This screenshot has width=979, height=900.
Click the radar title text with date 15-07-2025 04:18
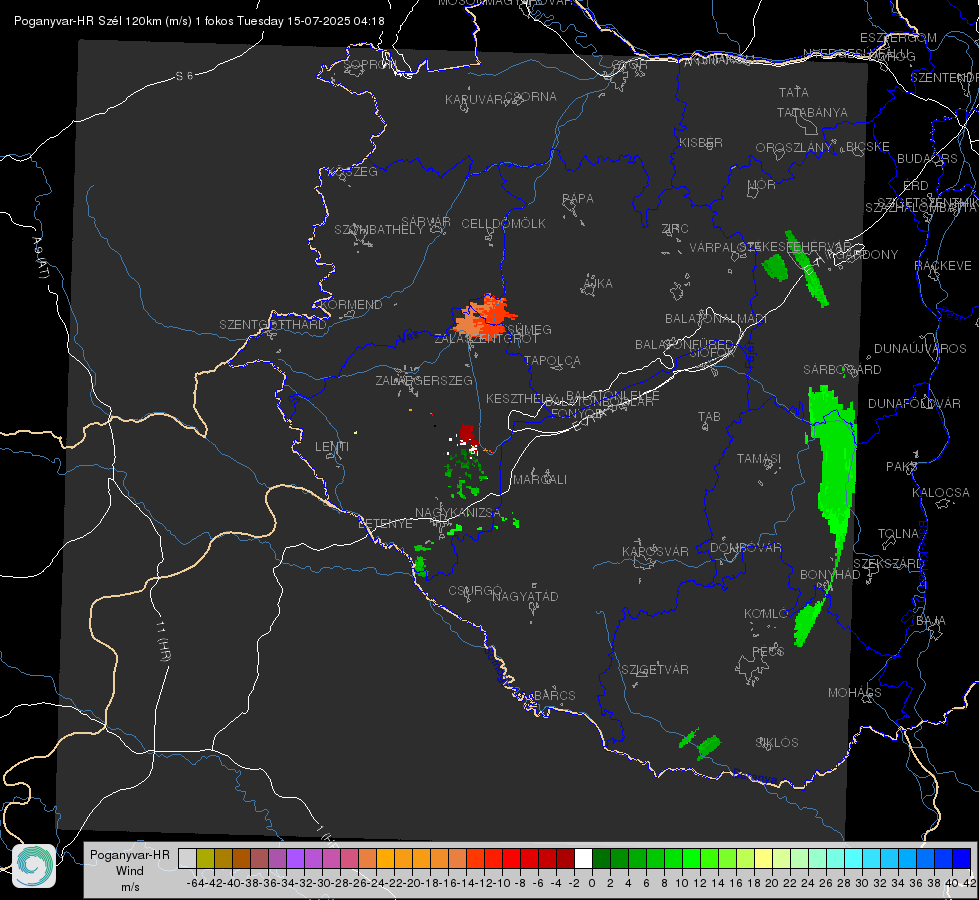(199, 21)
